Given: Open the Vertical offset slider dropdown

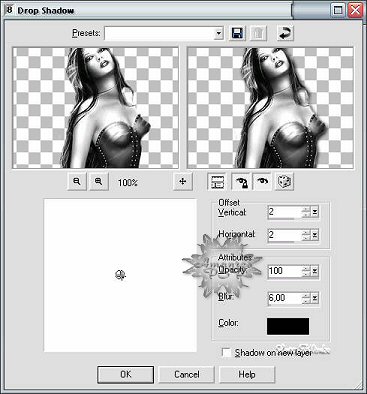Looking at the screenshot, I should [315, 212].
